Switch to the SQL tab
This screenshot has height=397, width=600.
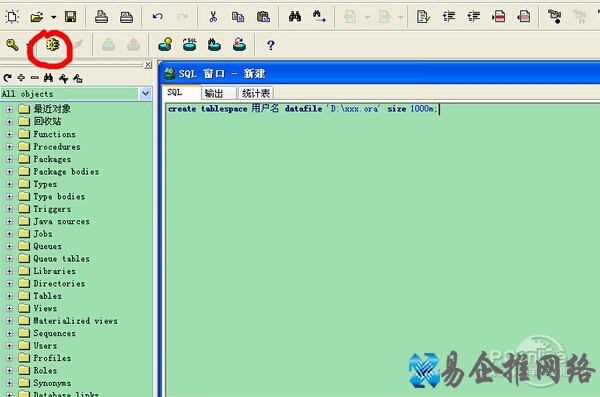pos(181,93)
